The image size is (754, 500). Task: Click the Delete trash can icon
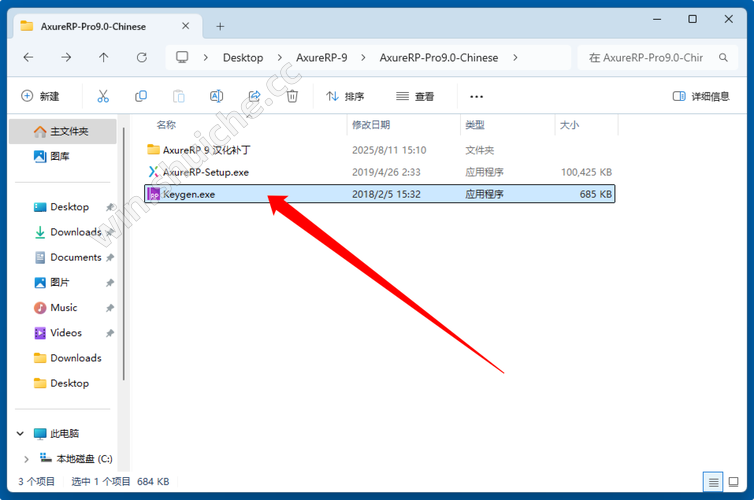292,96
